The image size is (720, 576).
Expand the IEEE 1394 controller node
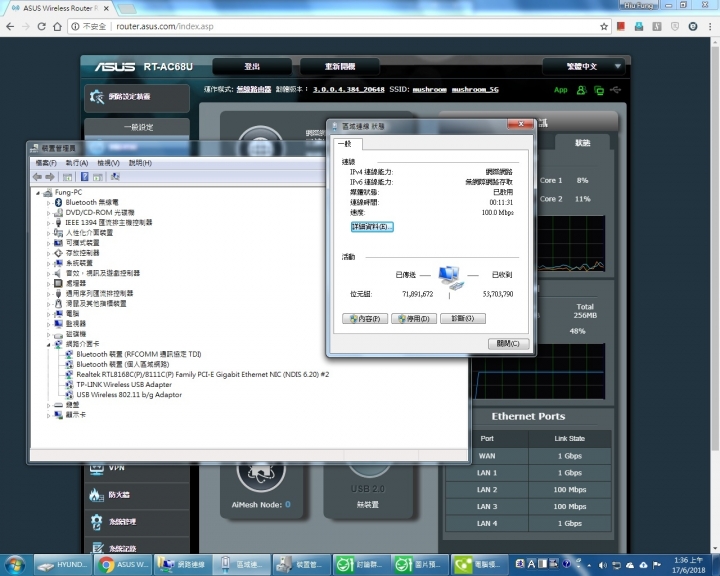click(x=49, y=223)
